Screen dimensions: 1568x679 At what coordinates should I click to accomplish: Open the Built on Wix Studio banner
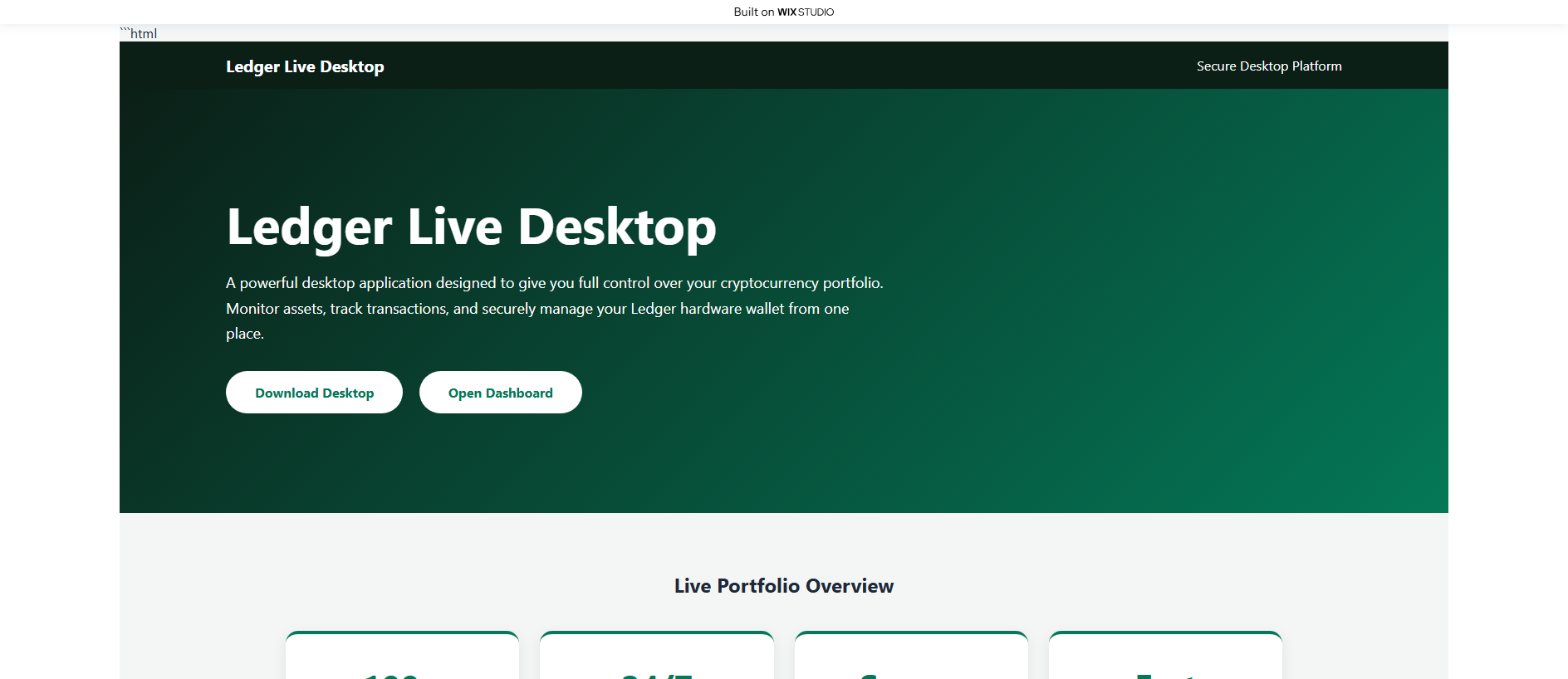(784, 12)
